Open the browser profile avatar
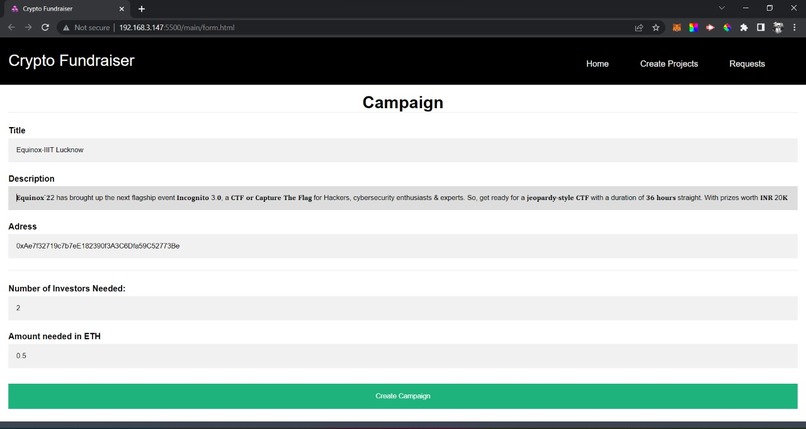Viewport: 806px width, 429px height. coord(778,28)
